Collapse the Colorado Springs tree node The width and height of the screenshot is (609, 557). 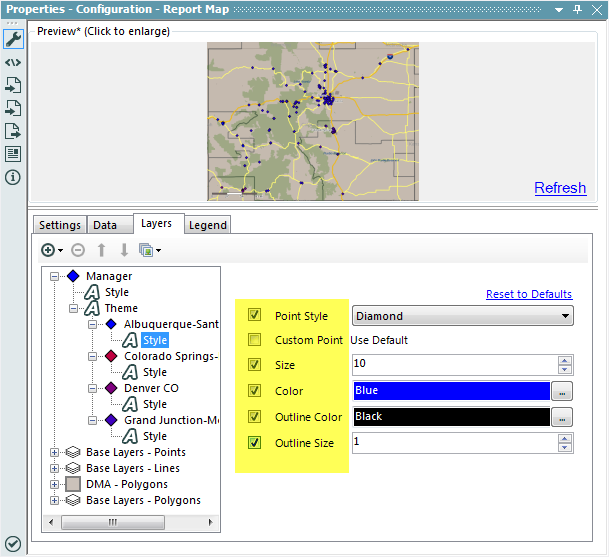(92, 356)
